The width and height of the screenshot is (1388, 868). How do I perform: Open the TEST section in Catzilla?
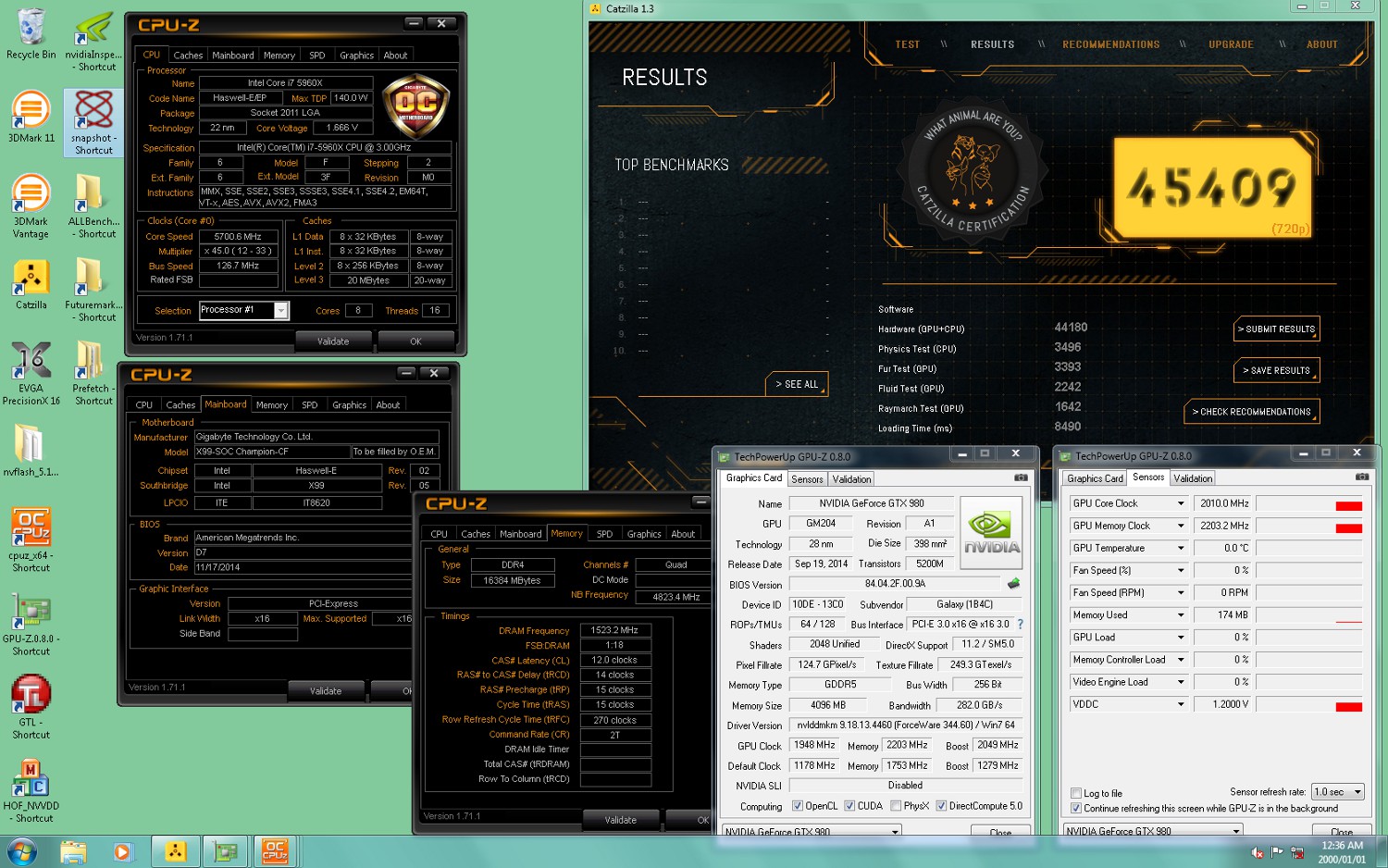[x=908, y=44]
